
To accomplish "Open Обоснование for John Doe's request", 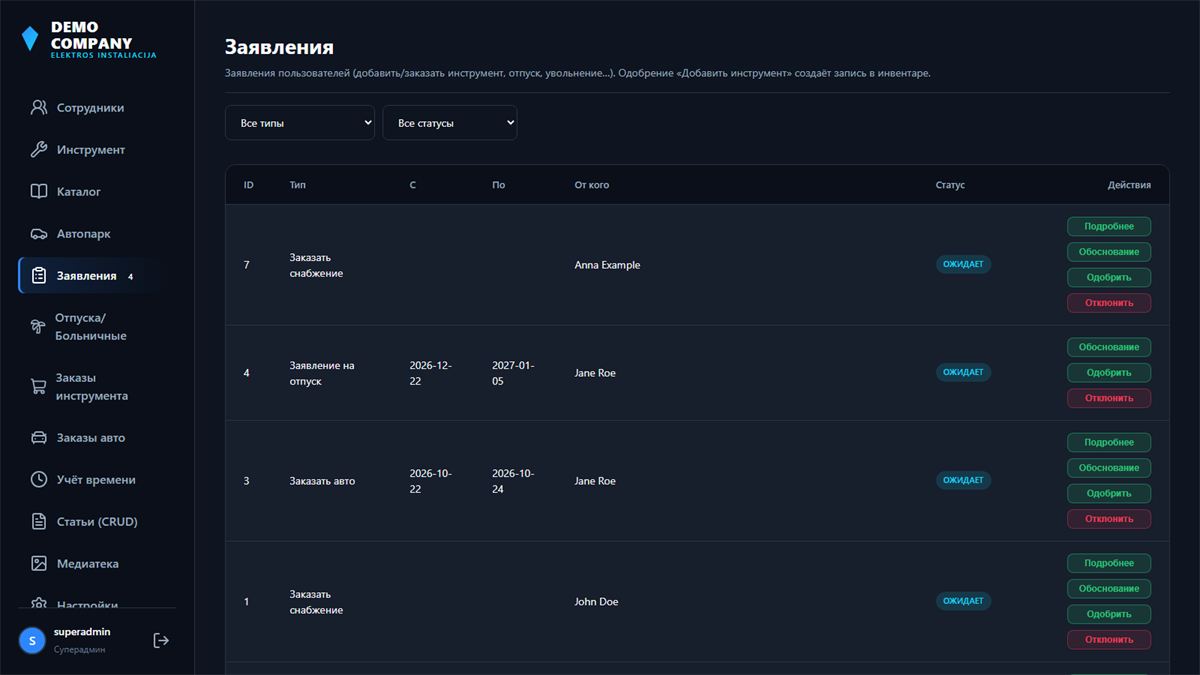I will coord(1109,589).
